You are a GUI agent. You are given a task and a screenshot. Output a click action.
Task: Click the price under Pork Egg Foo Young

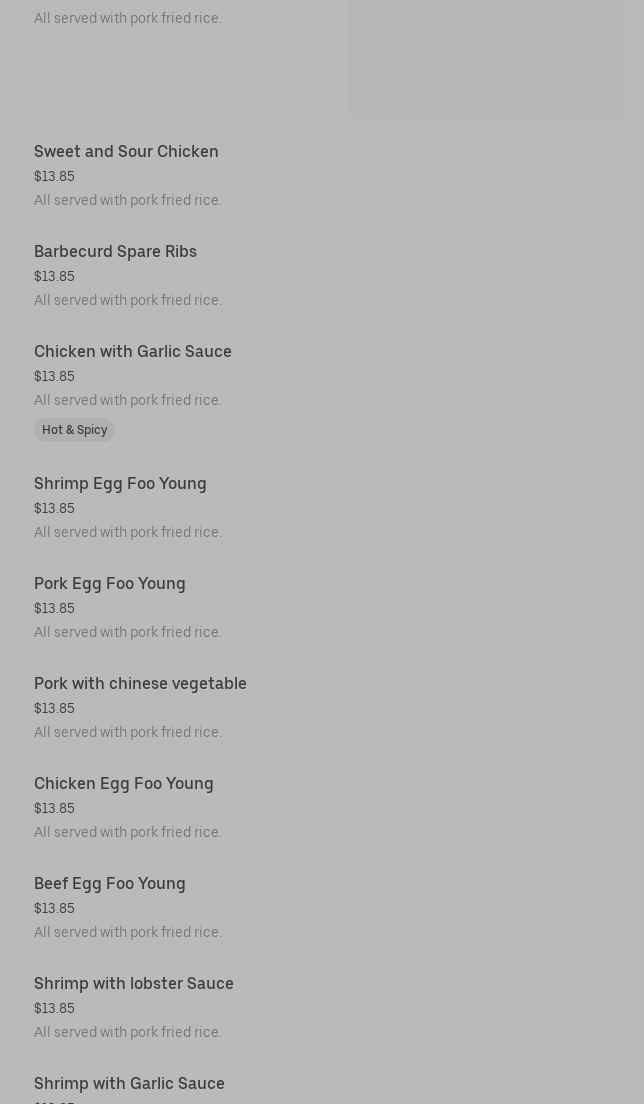point(54,609)
